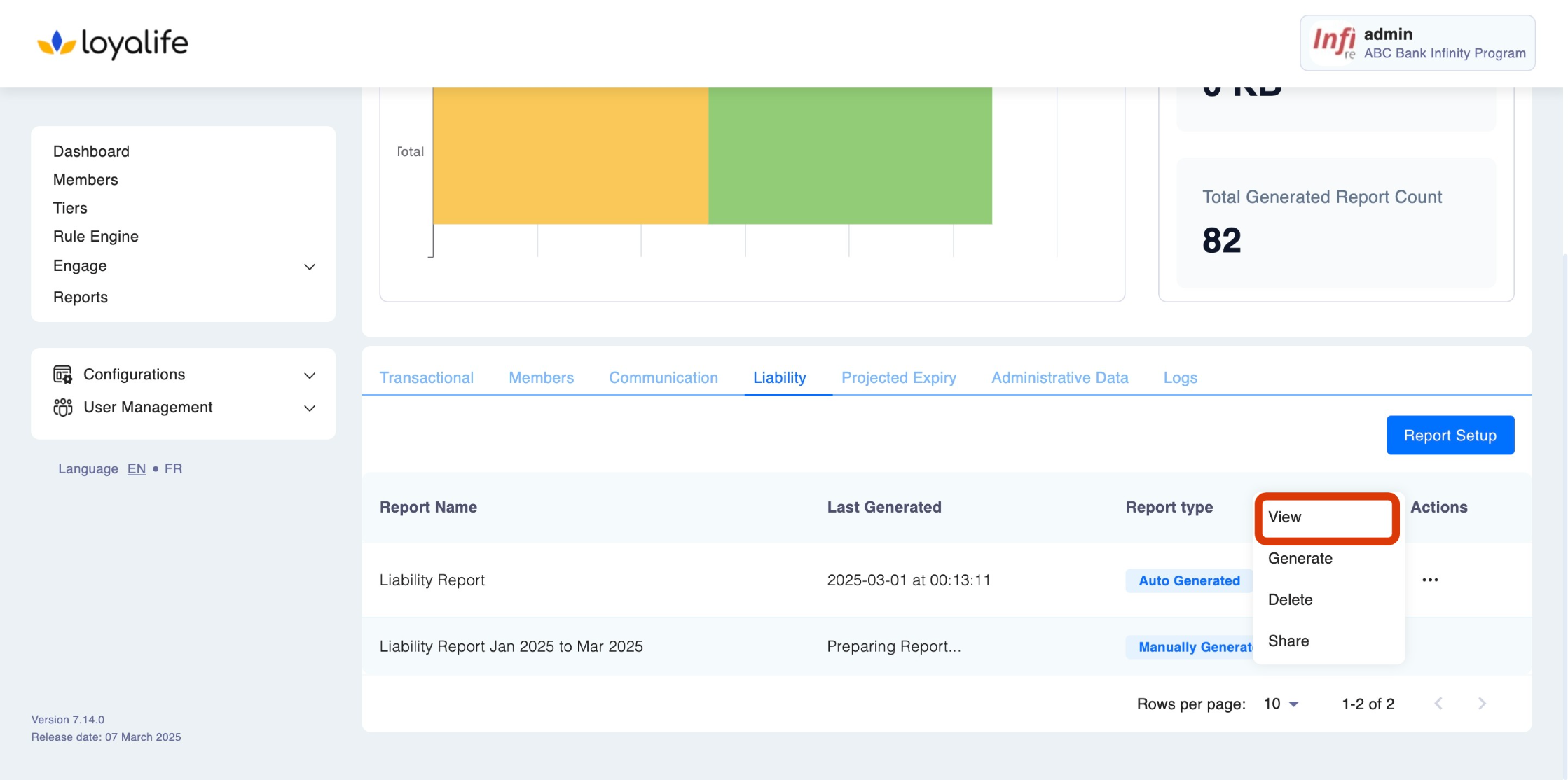Go to the previous page arrow
This screenshot has height=780, width=1568.
[1438, 704]
